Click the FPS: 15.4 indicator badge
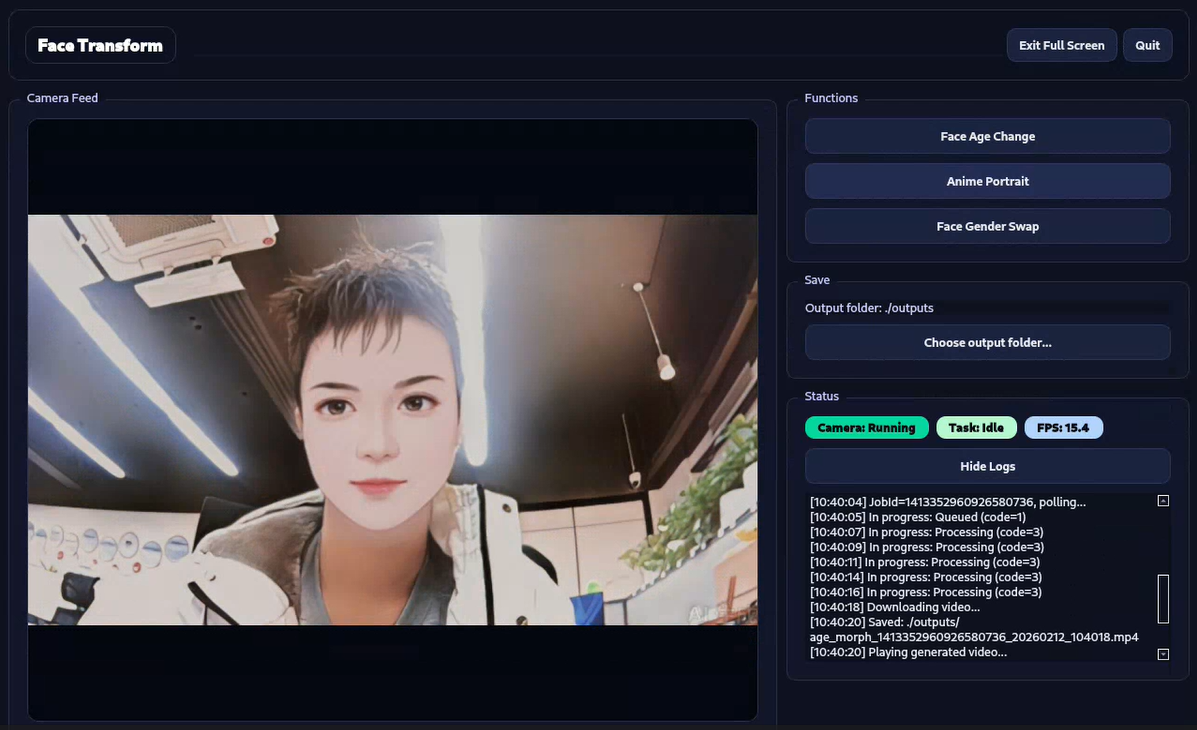This screenshot has height=730, width=1197. point(1063,428)
